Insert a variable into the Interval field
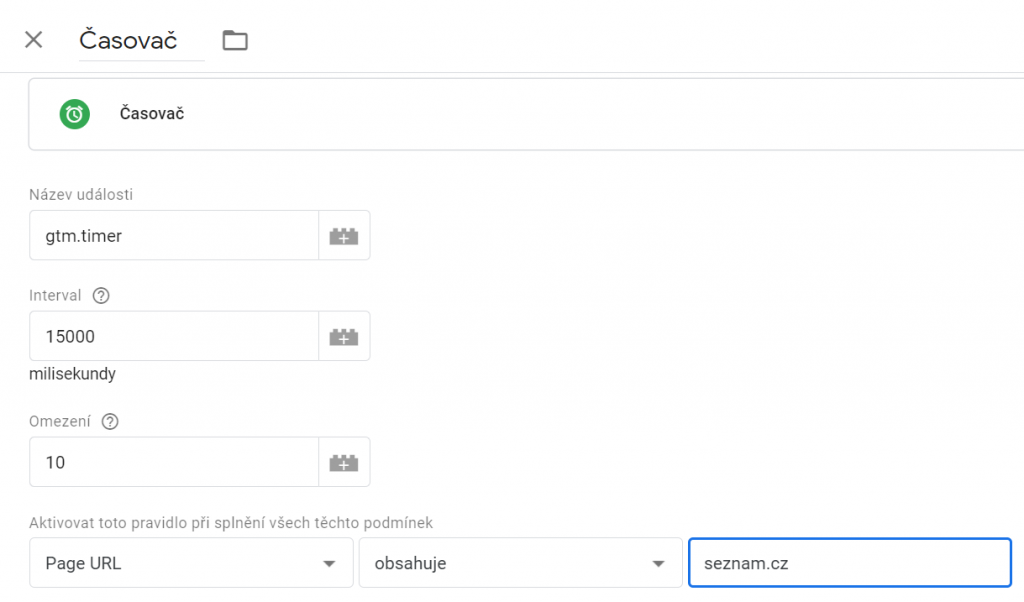This screenshot has width=1024, height=602. [x=344, y=336]
